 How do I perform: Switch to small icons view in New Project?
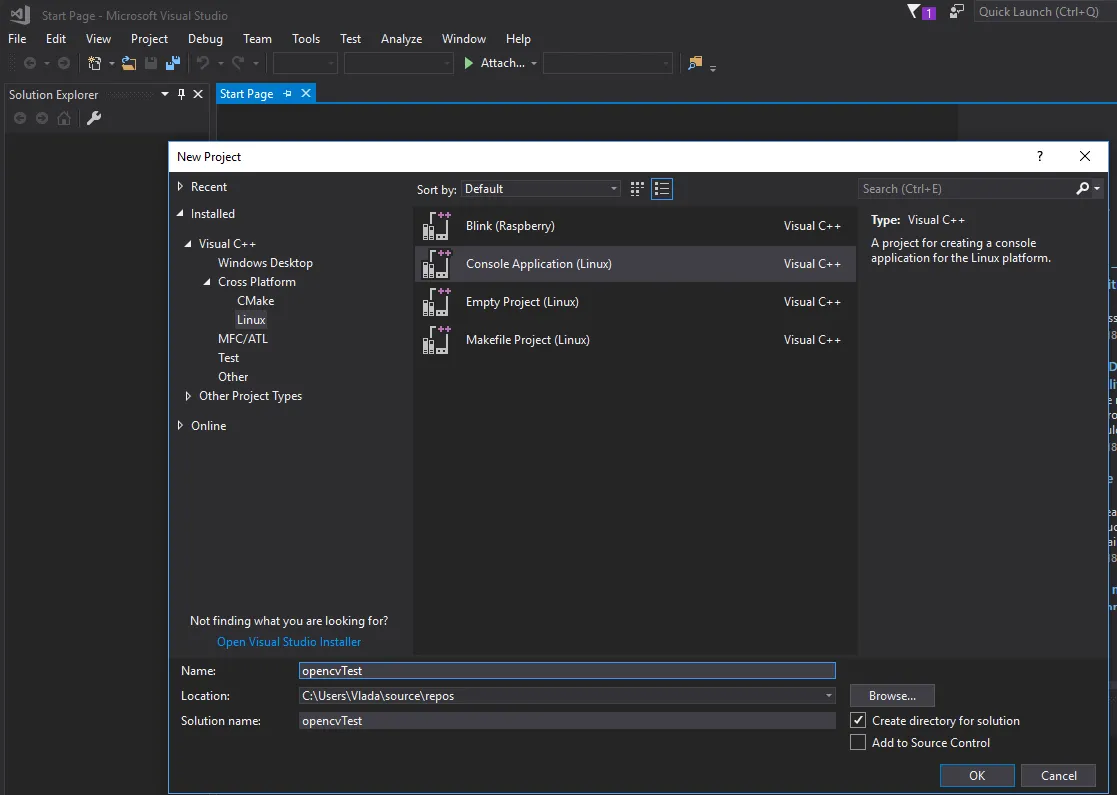pyautogui.click(x=637, y=189)
